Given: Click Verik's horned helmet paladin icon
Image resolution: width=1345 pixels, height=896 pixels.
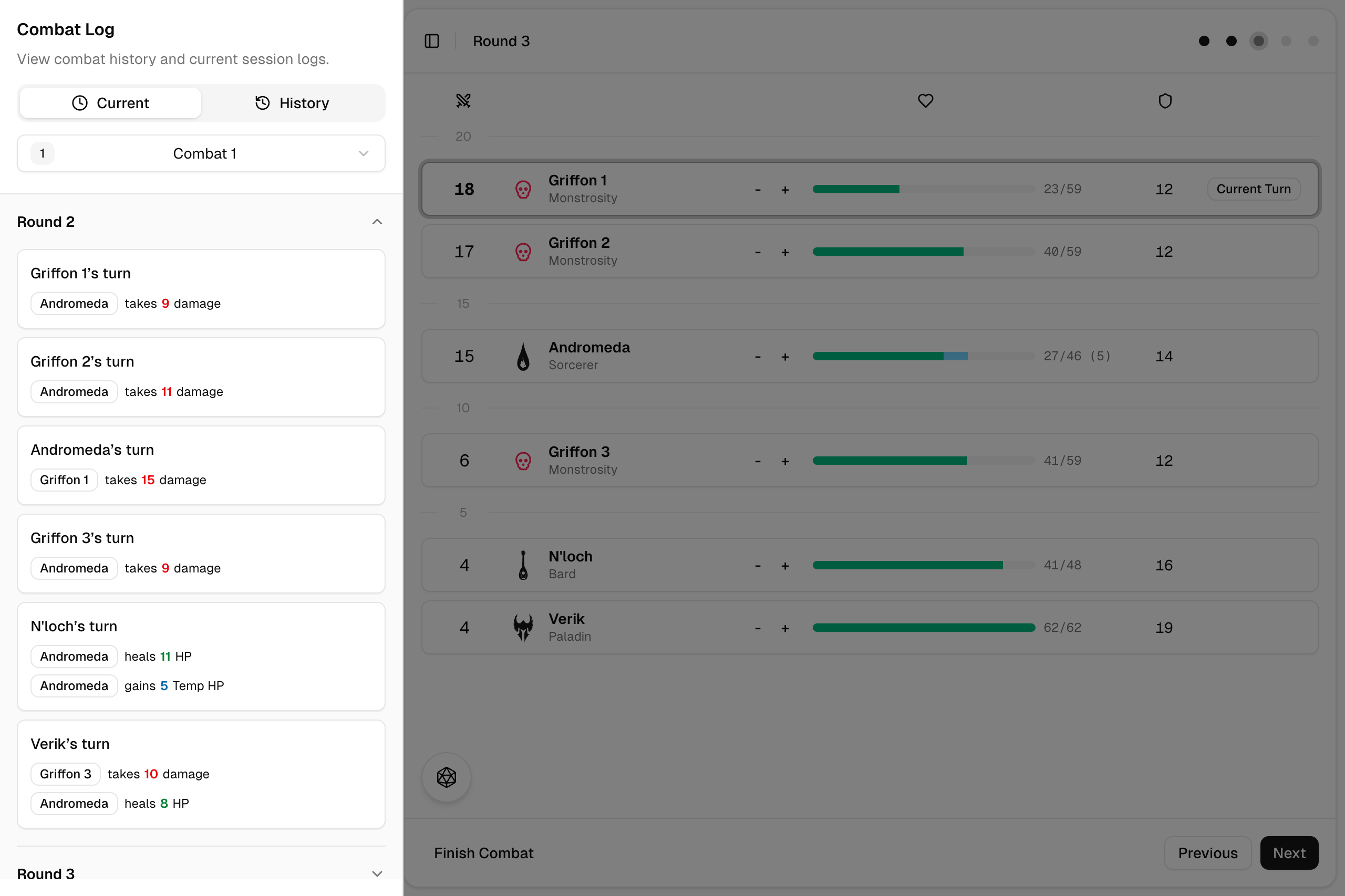Looking at the screenshot, I should tap(522, 628).
